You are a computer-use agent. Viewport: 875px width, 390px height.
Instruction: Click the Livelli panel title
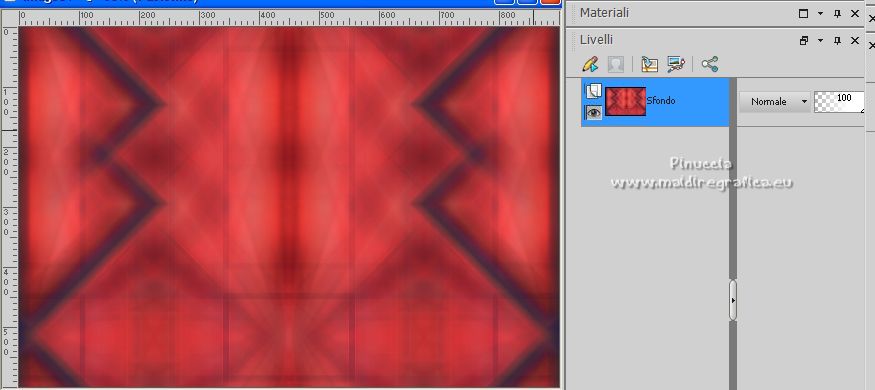pos(596,40)
